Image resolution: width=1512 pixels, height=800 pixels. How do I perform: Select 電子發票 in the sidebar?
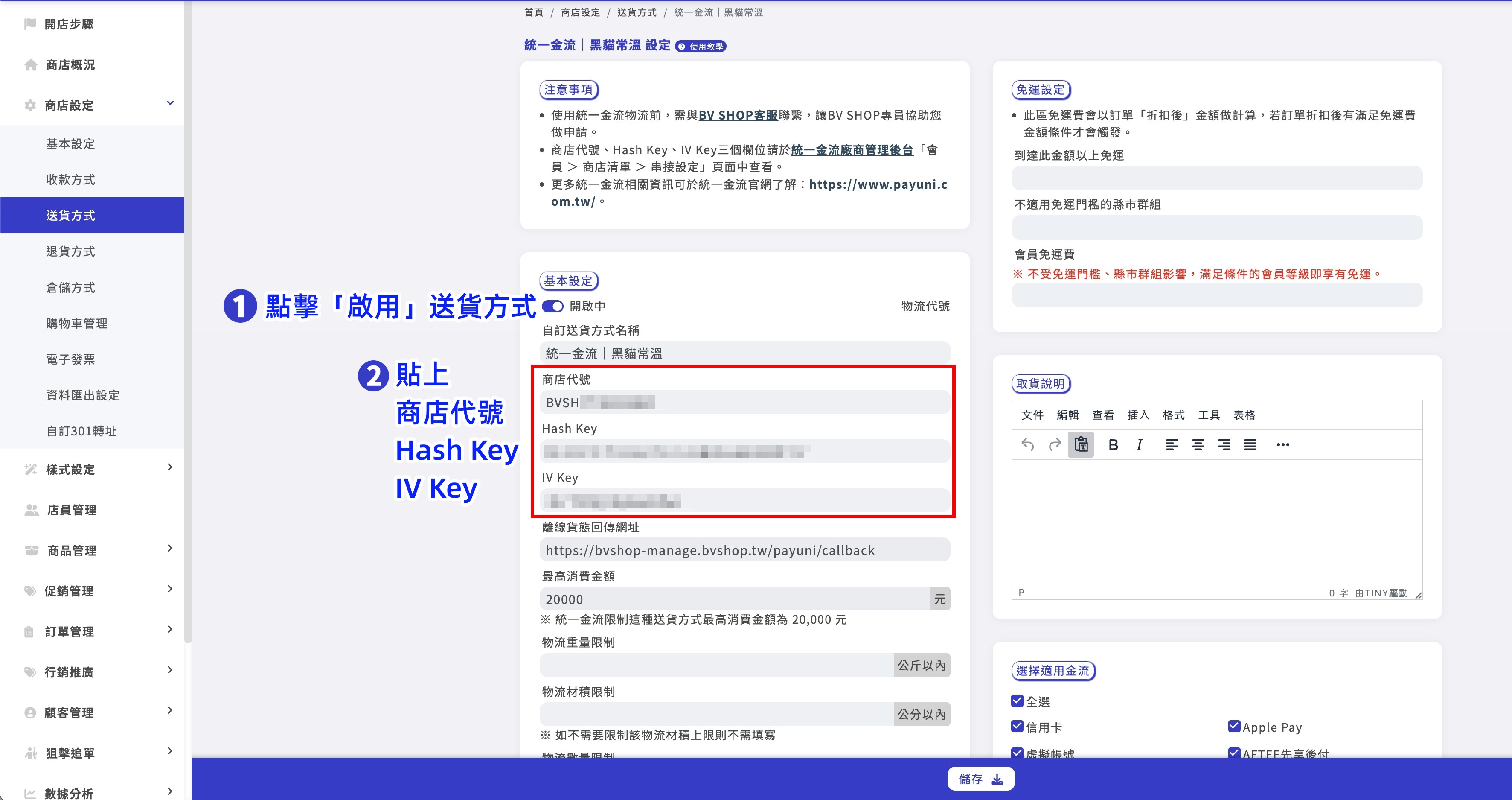(70, 359)
